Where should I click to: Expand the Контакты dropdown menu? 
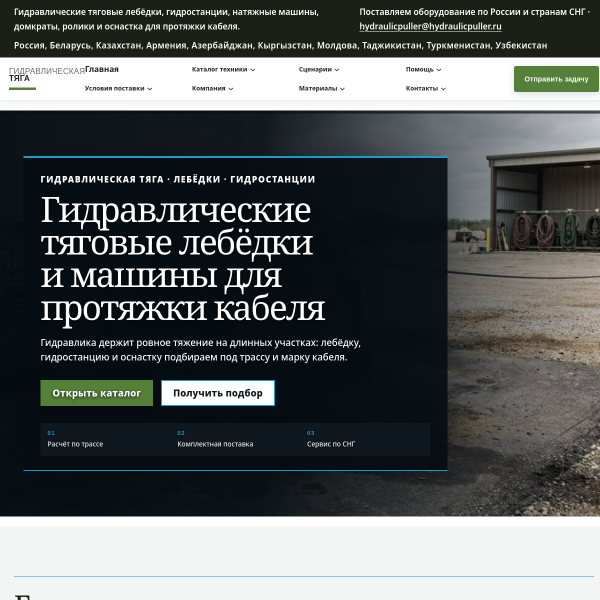tap(426, 88)
